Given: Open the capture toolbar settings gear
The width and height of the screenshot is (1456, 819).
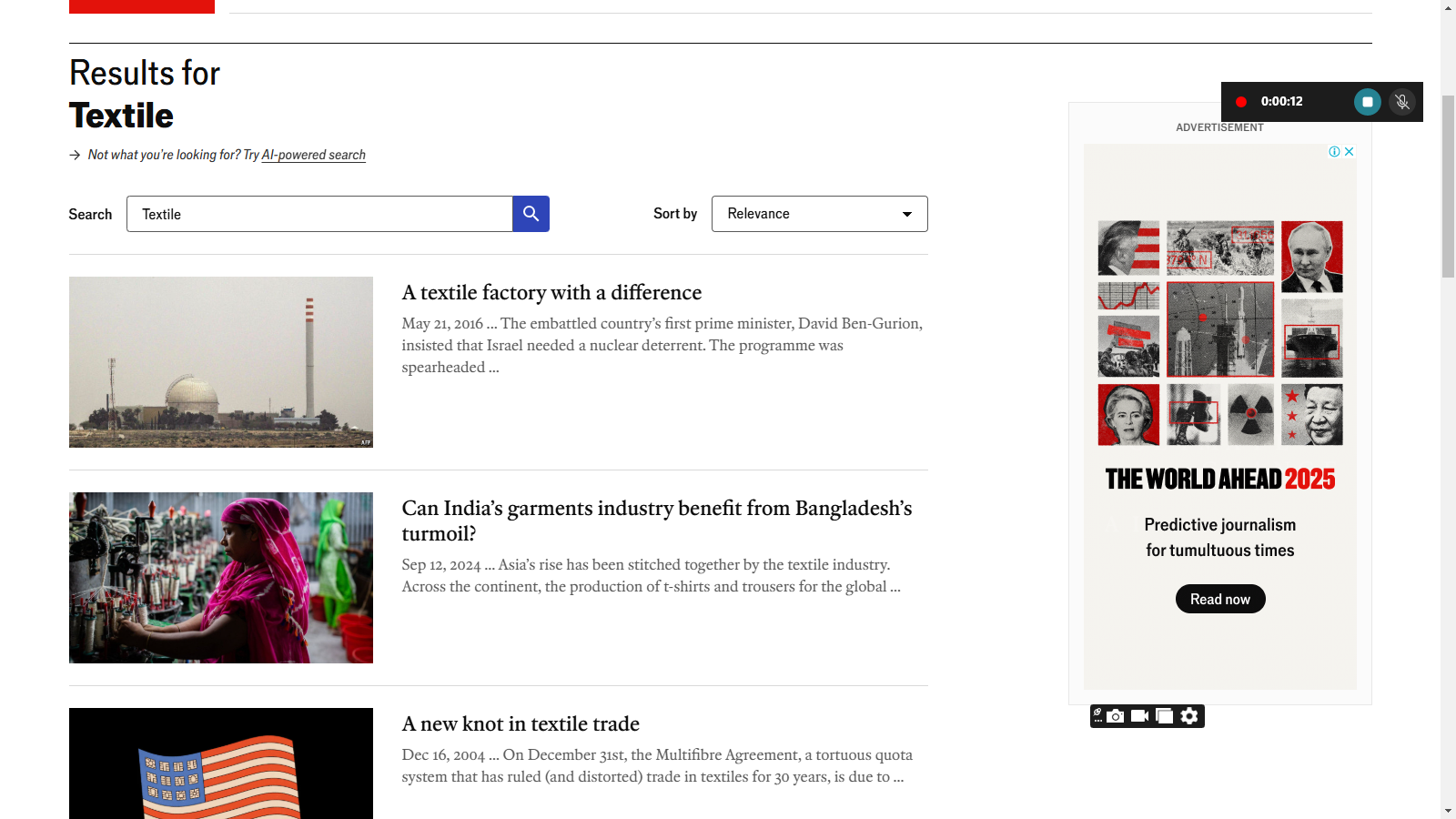Looking at the screenshot, I should [1189, 716].
